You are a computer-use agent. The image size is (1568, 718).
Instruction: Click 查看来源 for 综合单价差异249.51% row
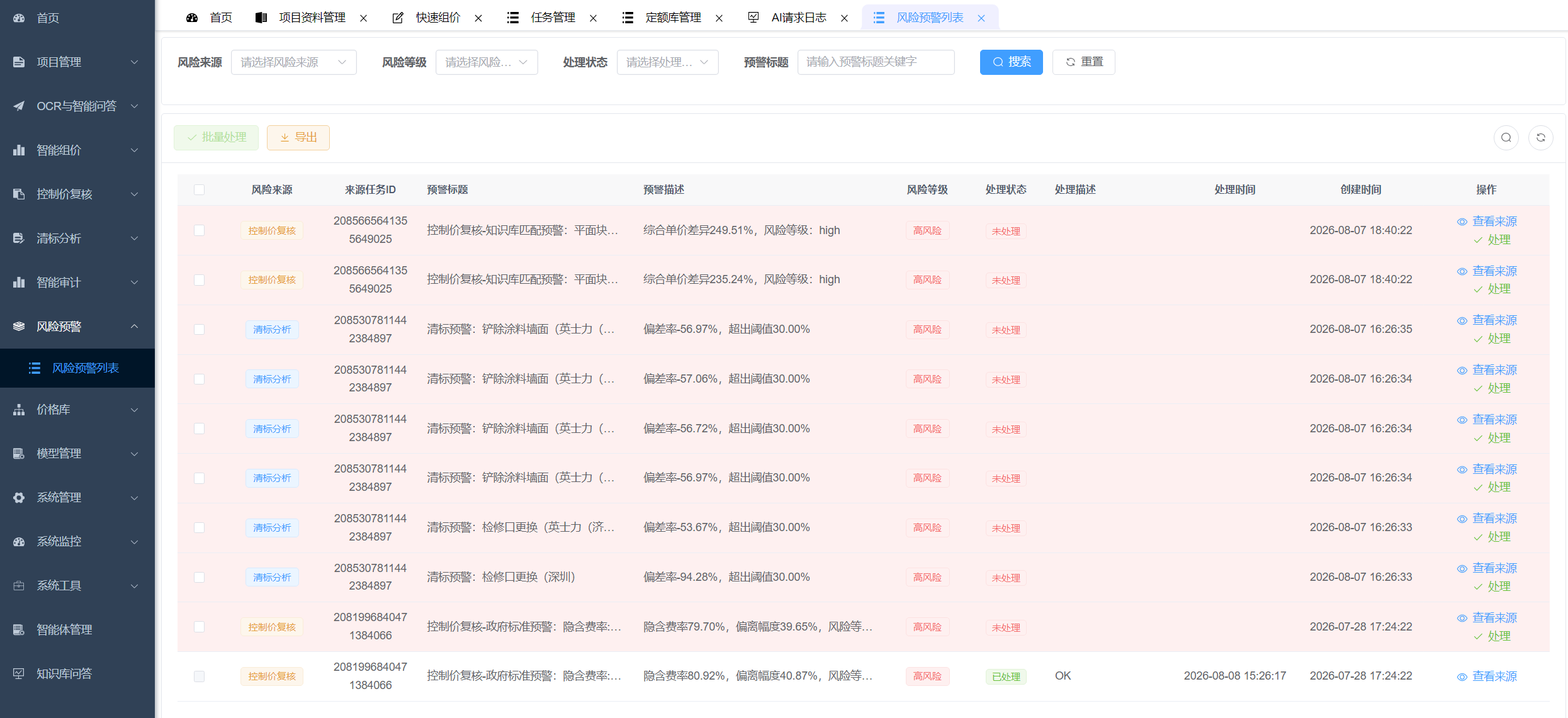click(1487, 222)
